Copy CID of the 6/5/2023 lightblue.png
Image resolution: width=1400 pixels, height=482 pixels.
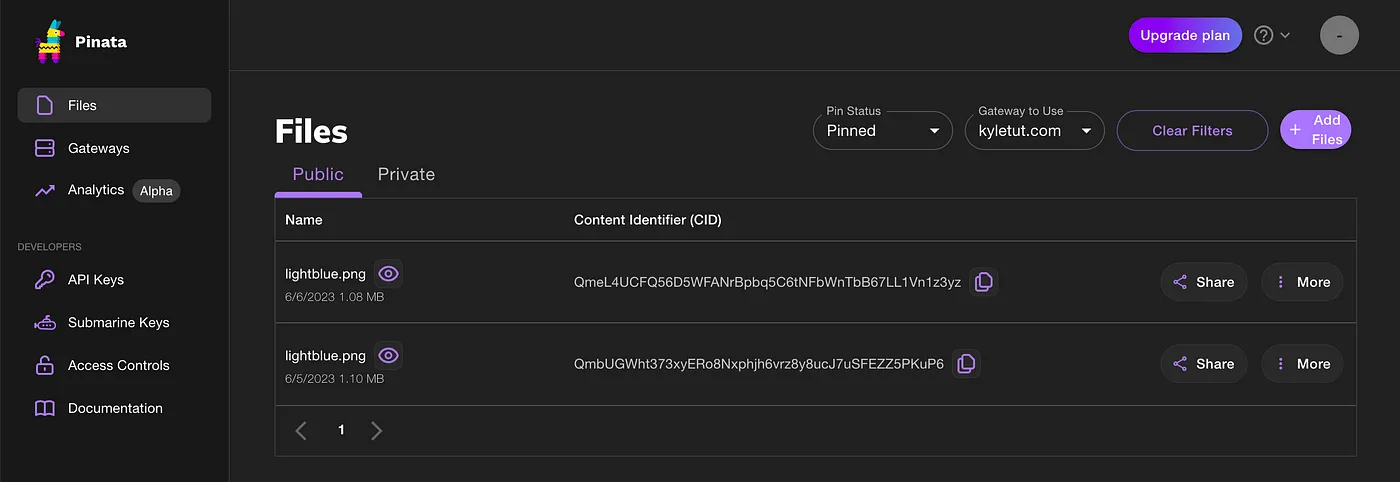pos(966,364)
